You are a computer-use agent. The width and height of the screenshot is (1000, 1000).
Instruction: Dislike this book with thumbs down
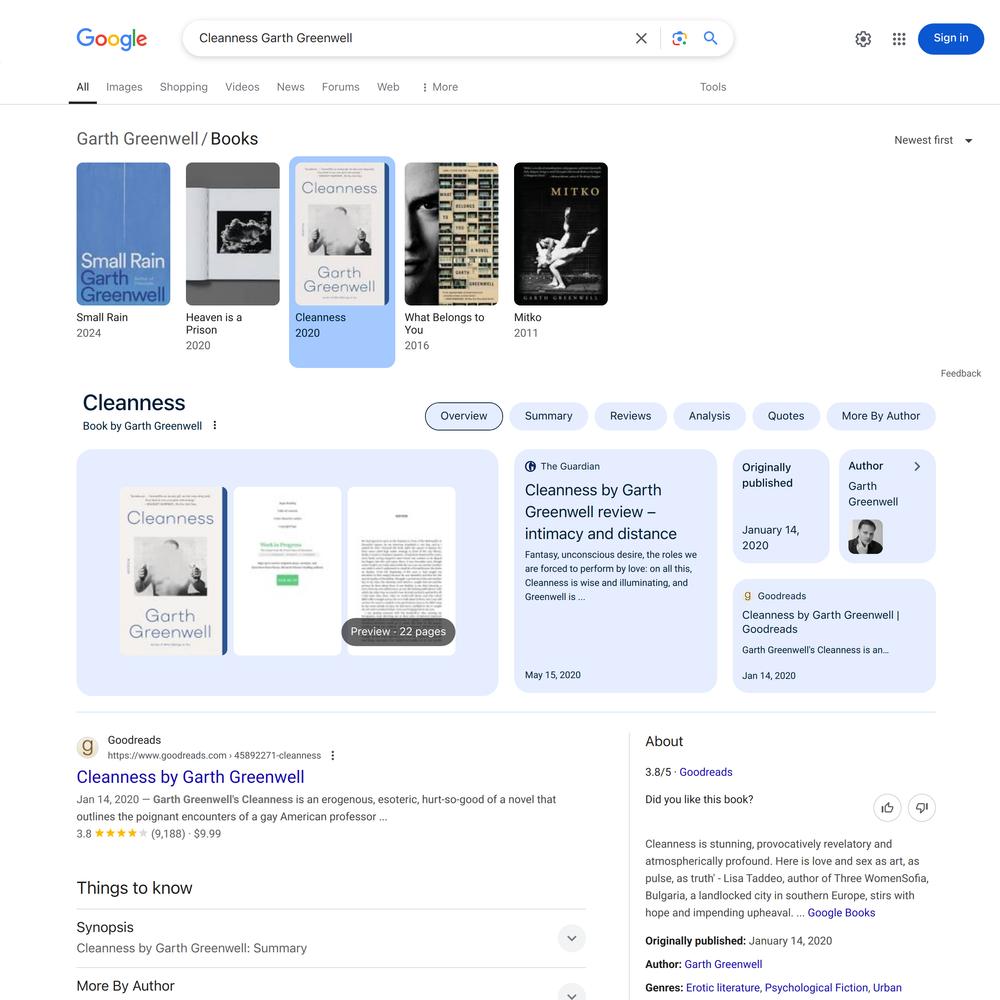[922, 808]
